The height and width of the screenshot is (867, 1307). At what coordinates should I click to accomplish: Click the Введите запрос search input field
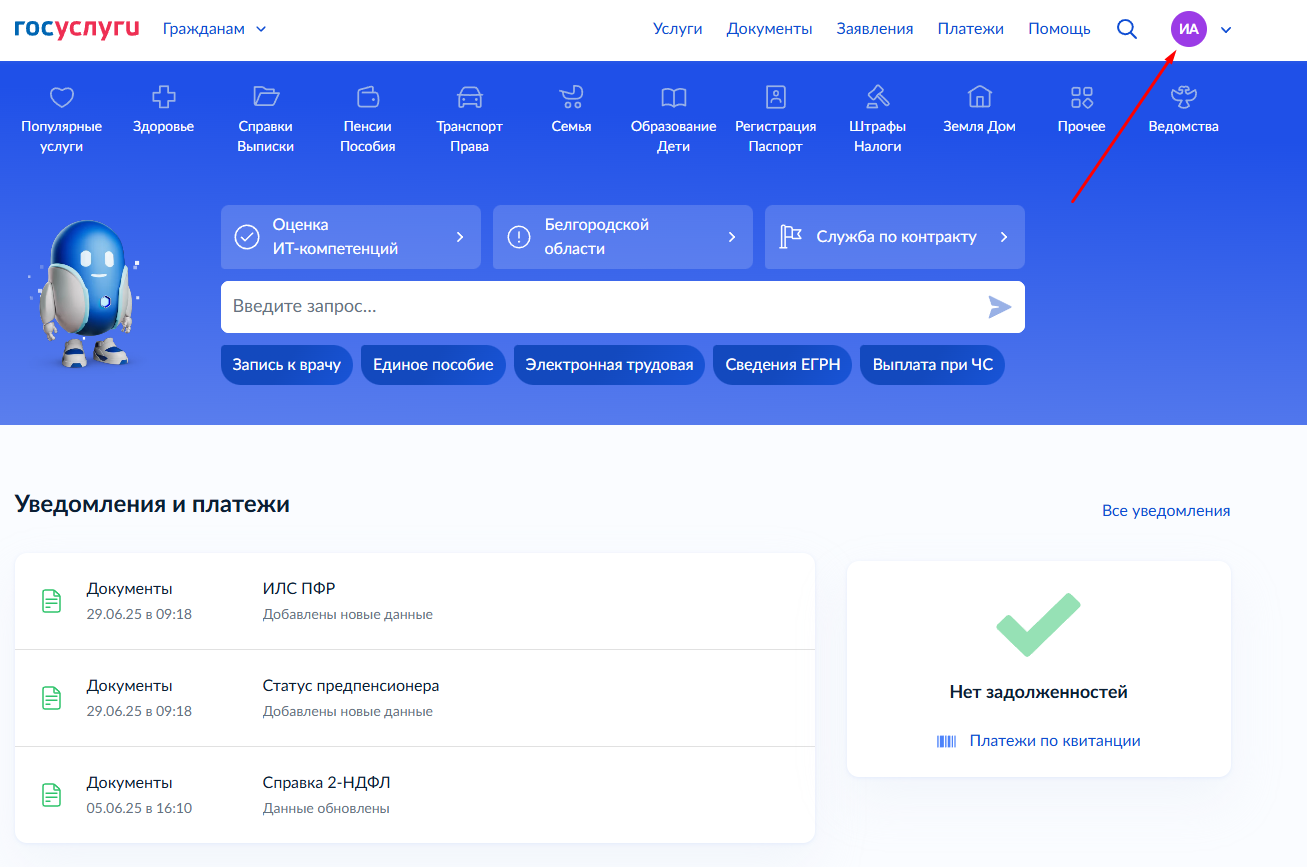600,307
